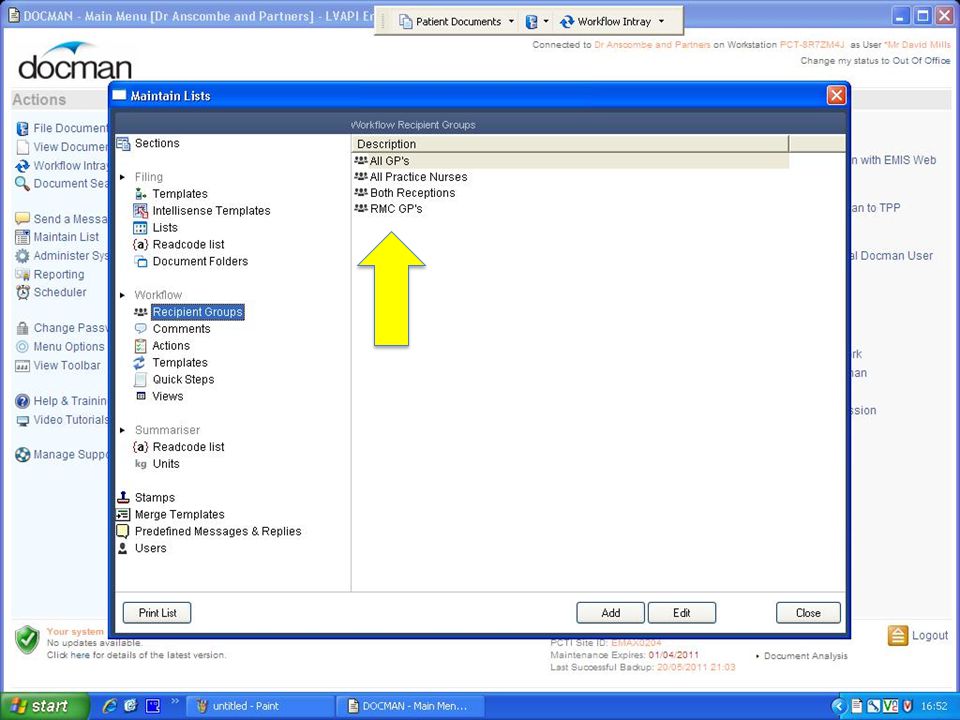
Task: Open the Patient Documents dropdown arrow
Action: [x=511, y=21]
